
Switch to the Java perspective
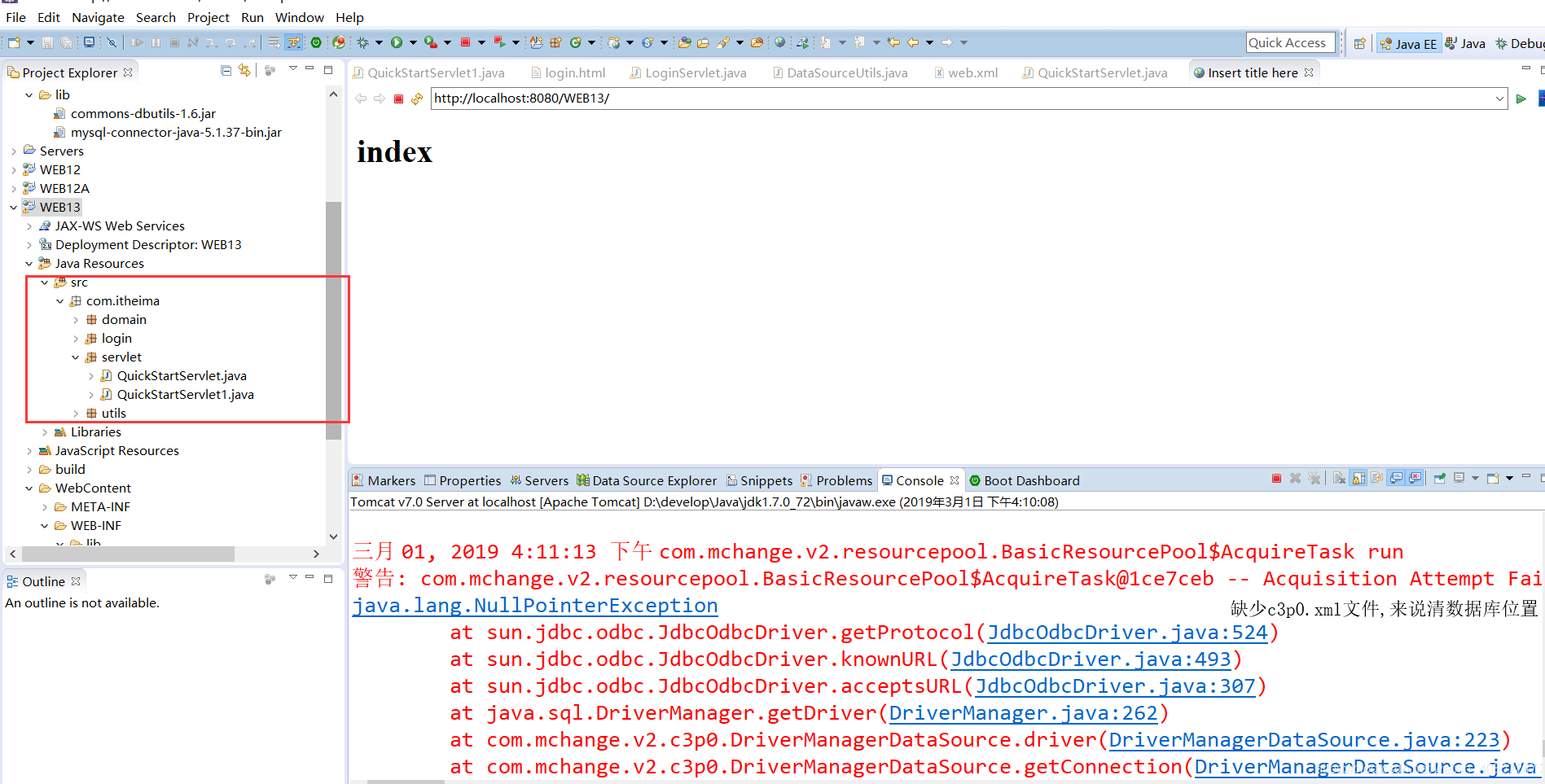point(1465,44)
